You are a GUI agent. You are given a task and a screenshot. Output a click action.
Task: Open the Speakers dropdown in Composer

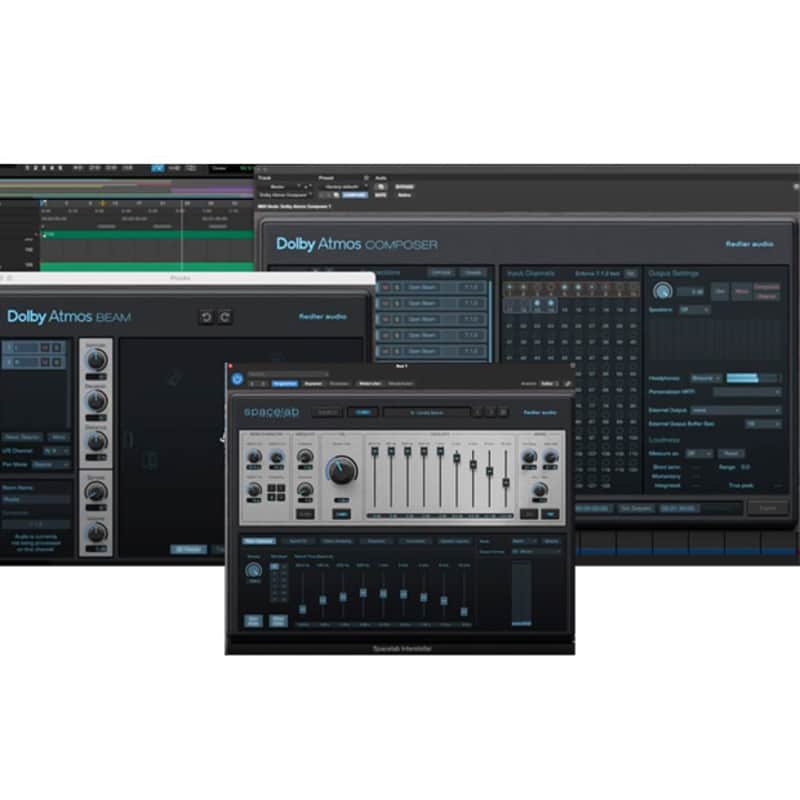point(694,310)
